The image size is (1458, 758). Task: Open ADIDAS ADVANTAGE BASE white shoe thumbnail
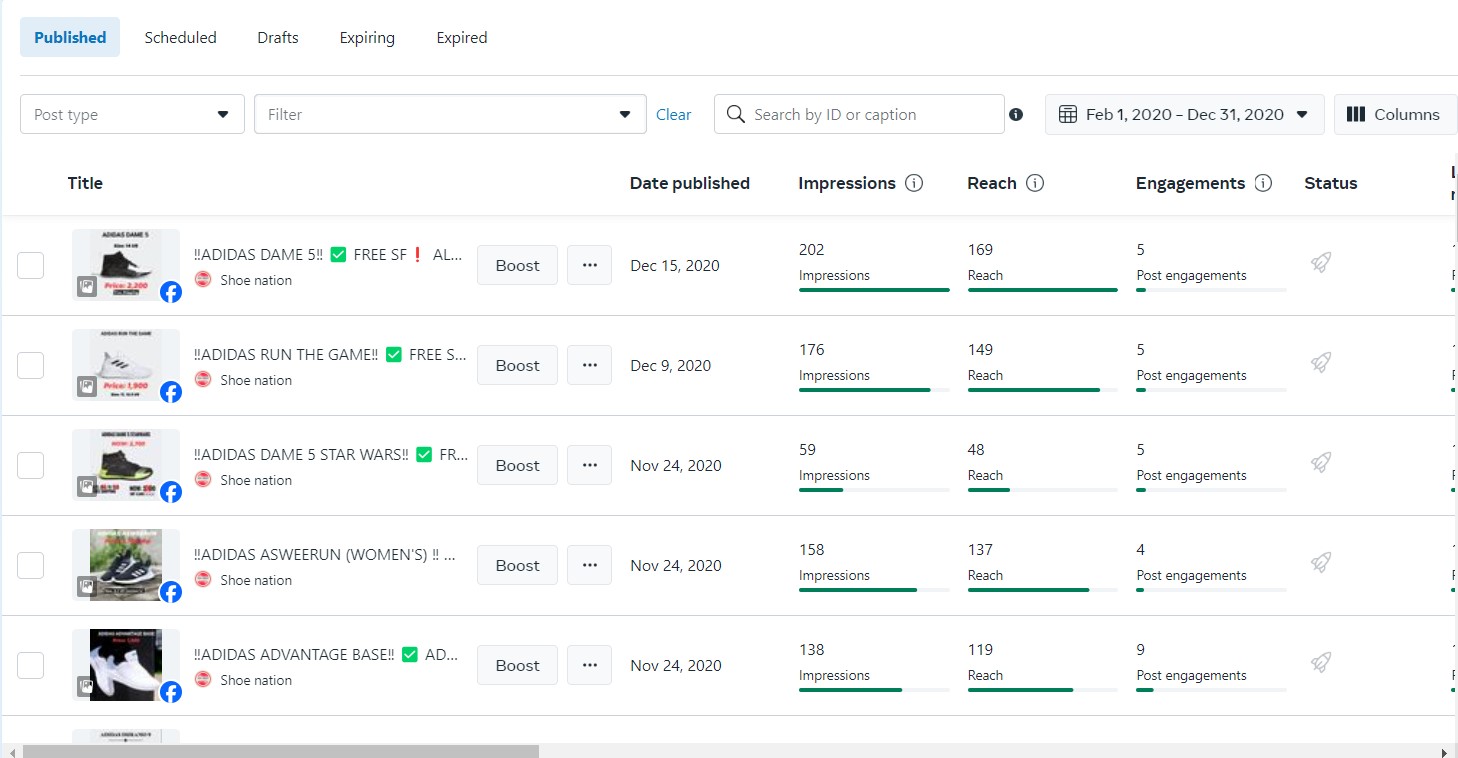pyautogui.click(x=126, y=664)
